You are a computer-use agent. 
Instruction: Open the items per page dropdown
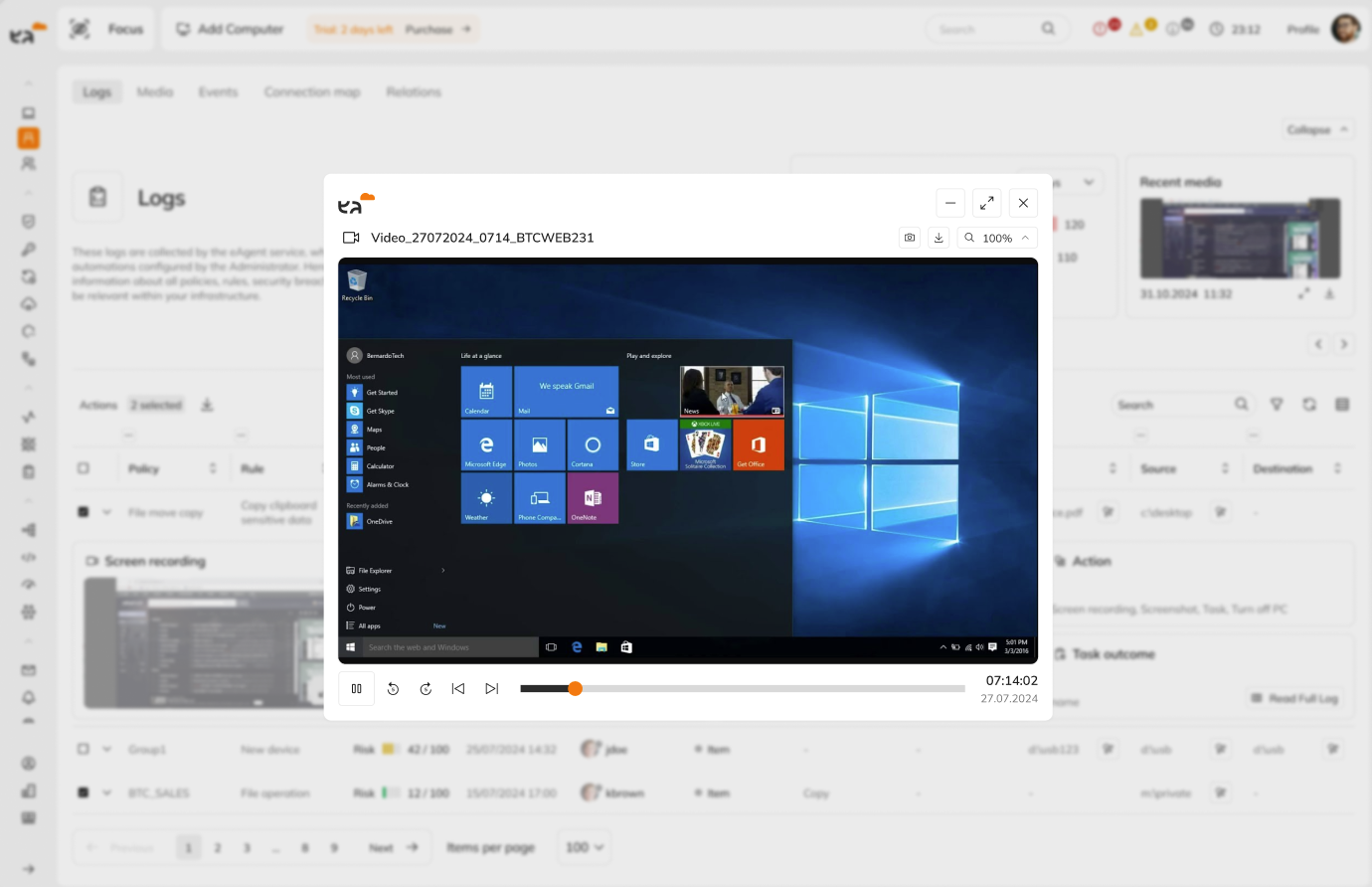(x=584, y=847)
